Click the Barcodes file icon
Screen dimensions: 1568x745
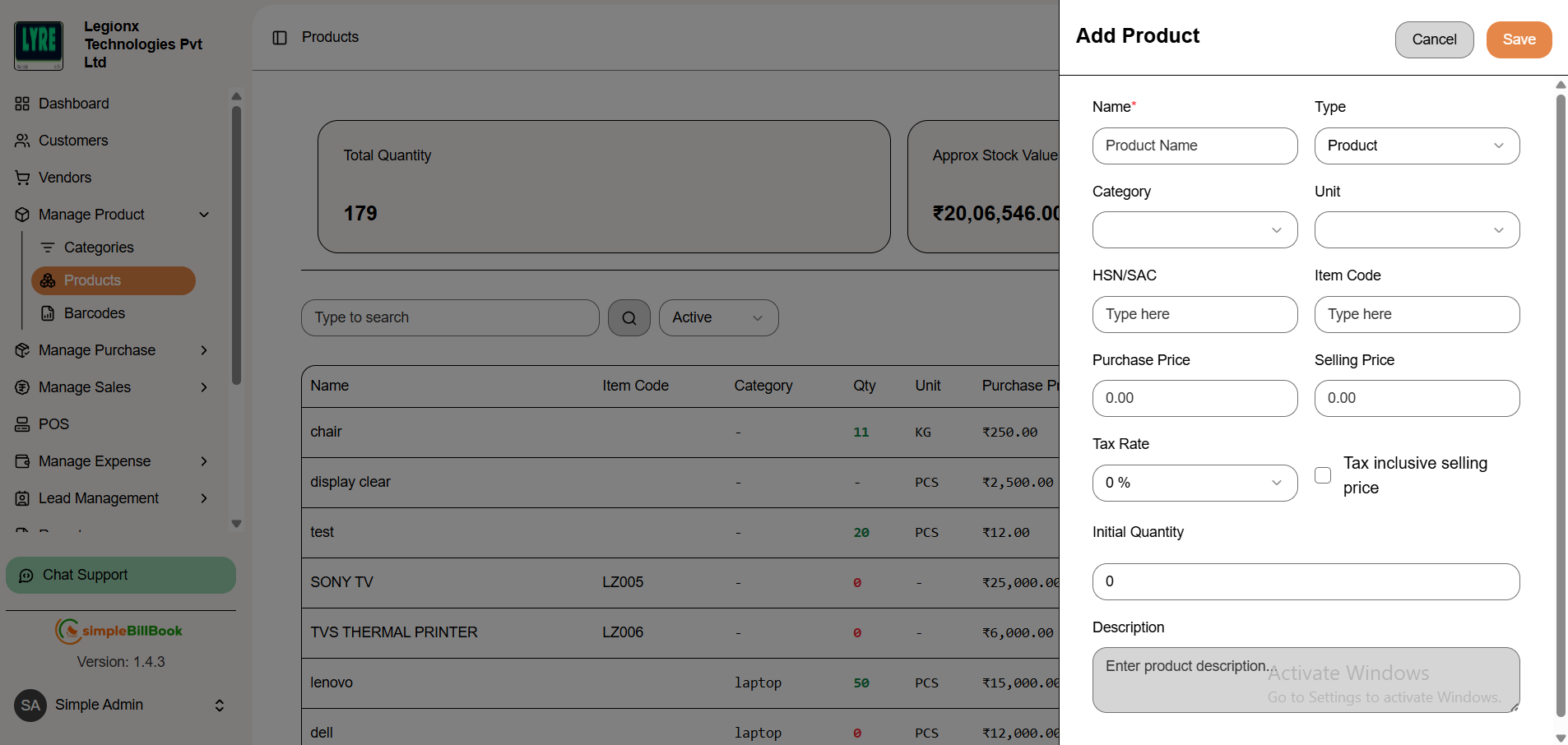pos(48,313)
